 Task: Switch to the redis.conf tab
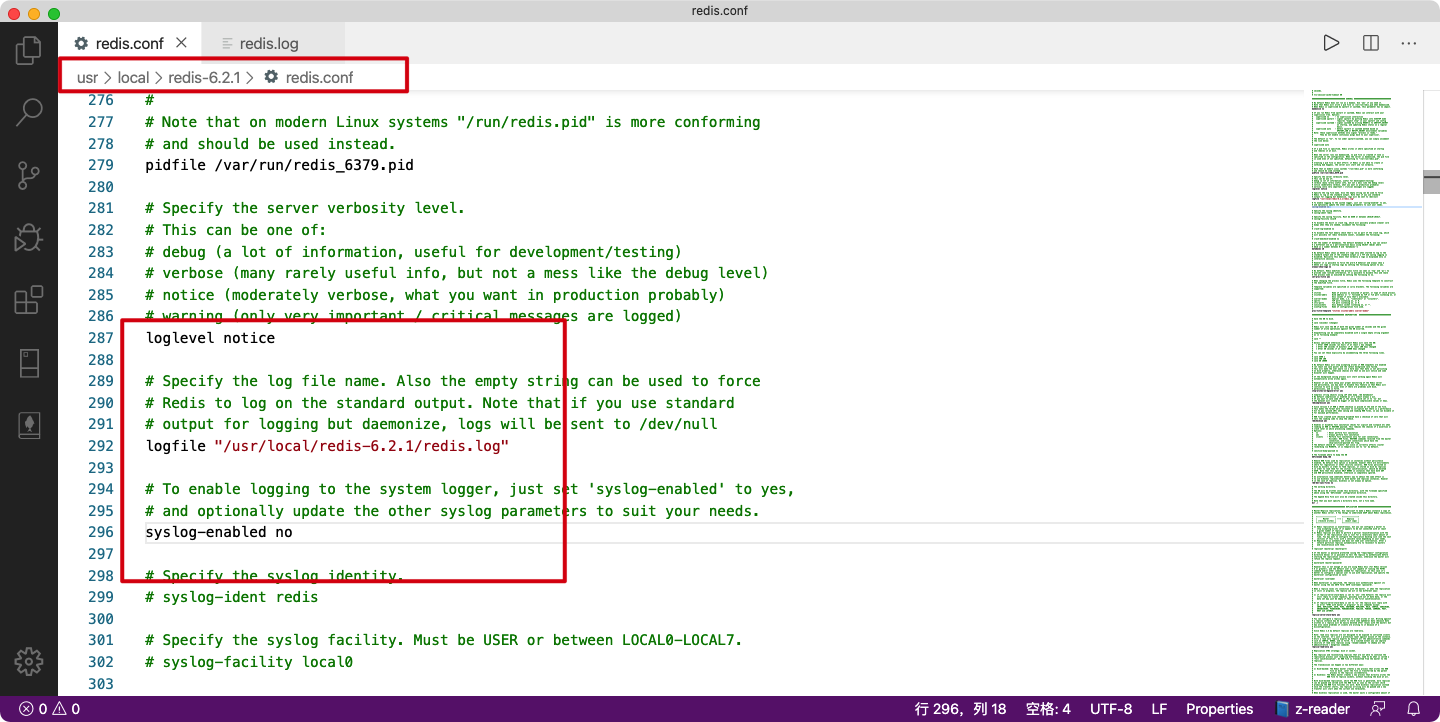coord(129,44)
